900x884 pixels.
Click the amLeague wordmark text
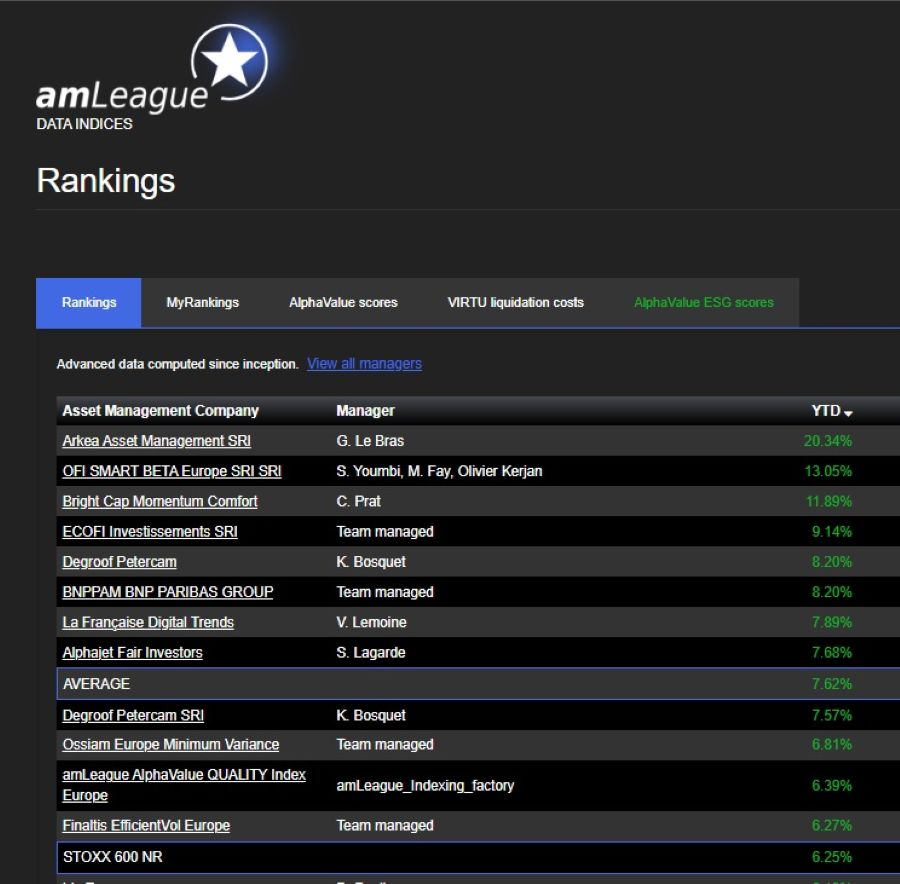(x=122, y=95)
